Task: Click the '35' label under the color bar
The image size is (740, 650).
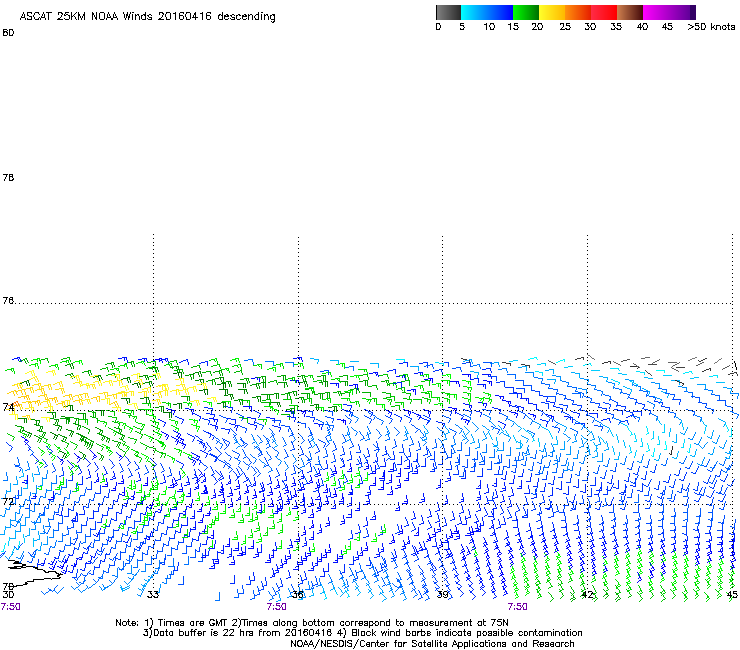Action: [x=616, y=27]
